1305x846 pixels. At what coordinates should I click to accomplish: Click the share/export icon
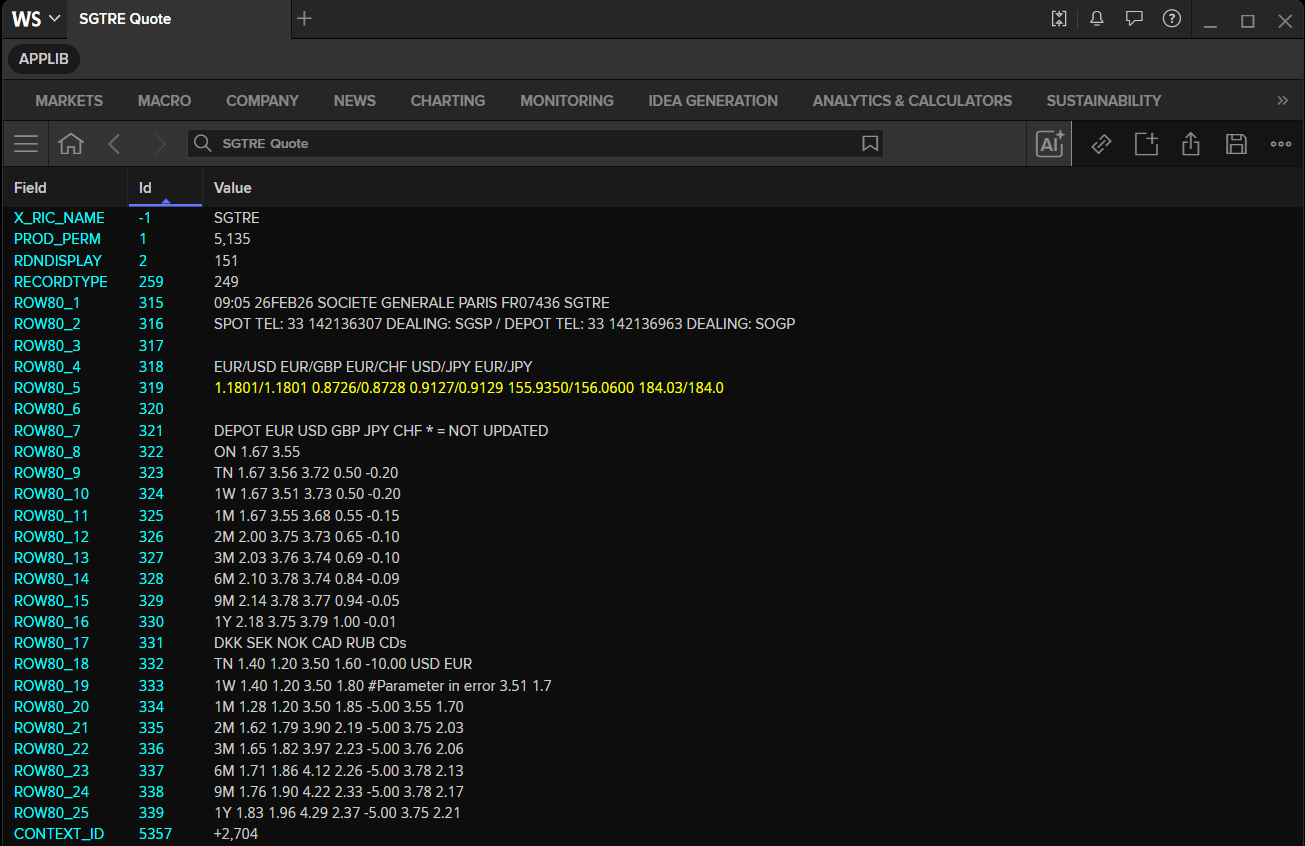[1190, 144]
